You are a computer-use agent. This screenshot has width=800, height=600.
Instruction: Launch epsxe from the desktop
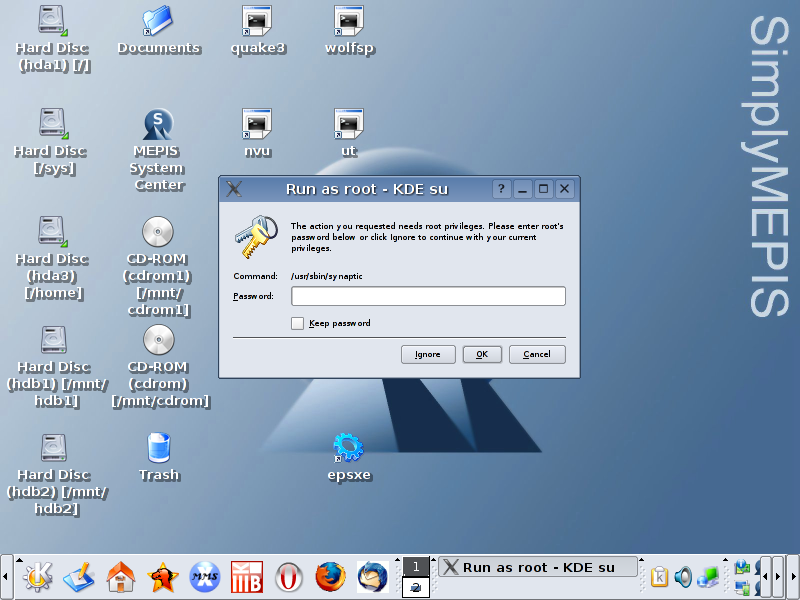click(x=348, y=447)
